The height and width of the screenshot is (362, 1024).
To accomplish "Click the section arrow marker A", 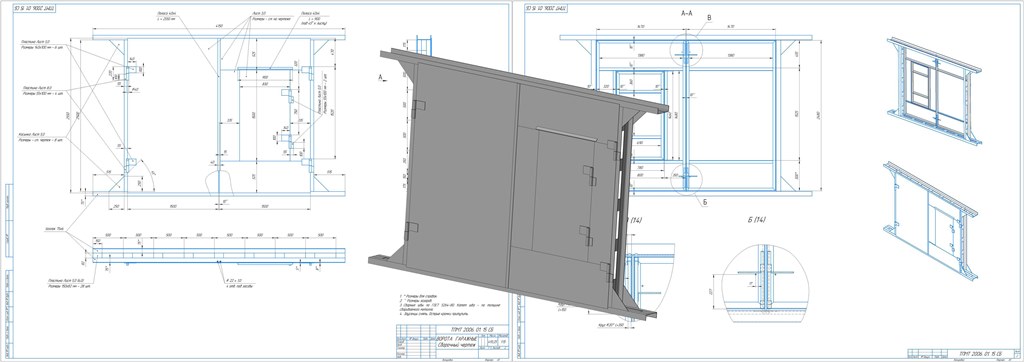I will pos(382,77).
